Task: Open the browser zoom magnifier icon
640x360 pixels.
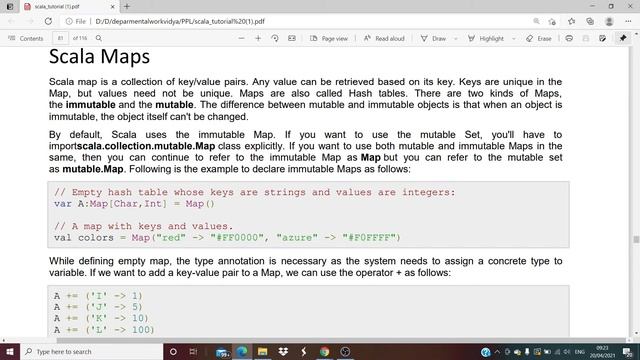Action: point(536,21)
